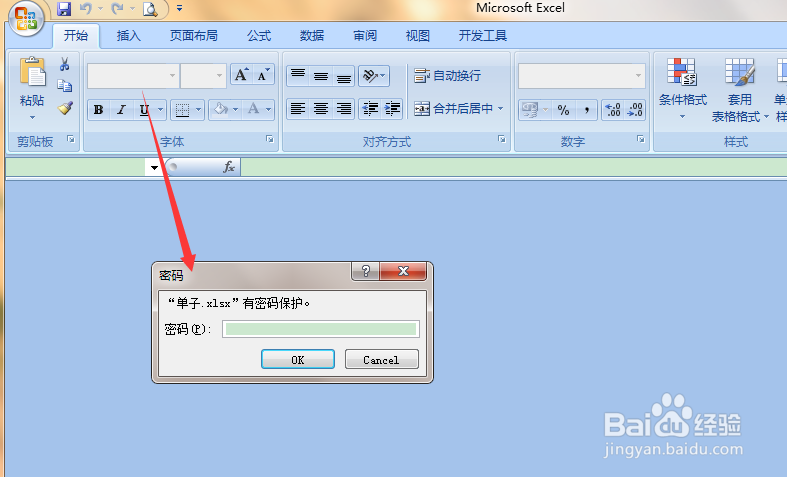This screenshot has width=787, height=477.
Task: Click the Align Text Left icon
Action: (x=298, y=108)
